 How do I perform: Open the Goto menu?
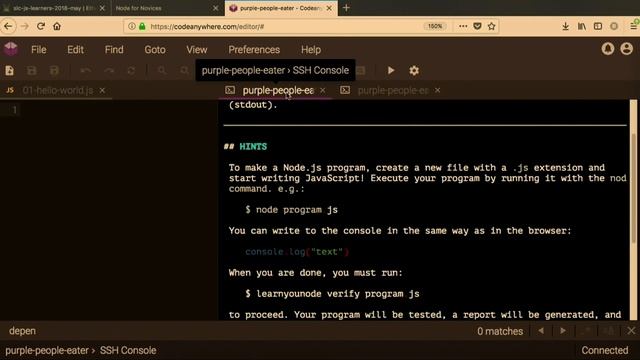(x=155, y=50)
